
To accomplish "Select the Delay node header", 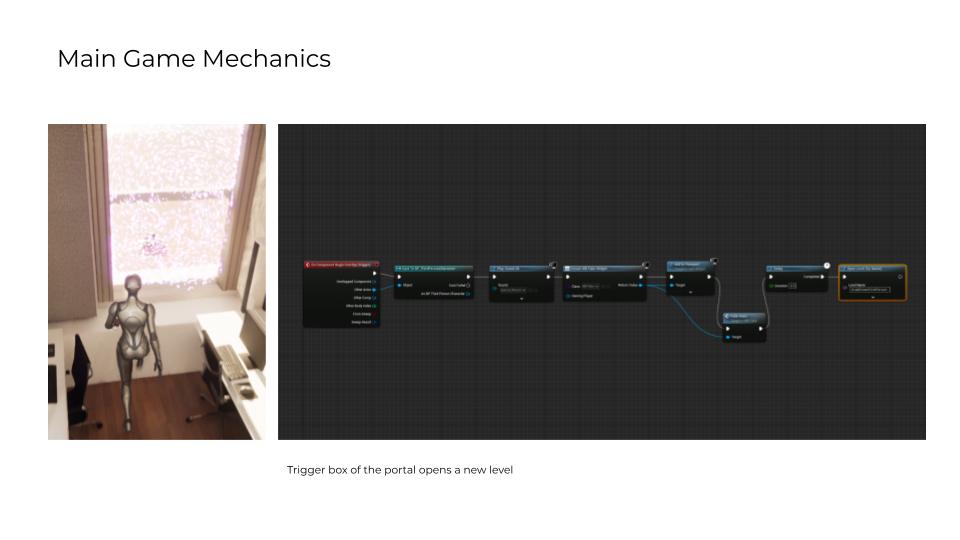I will (x=795, y=268).
